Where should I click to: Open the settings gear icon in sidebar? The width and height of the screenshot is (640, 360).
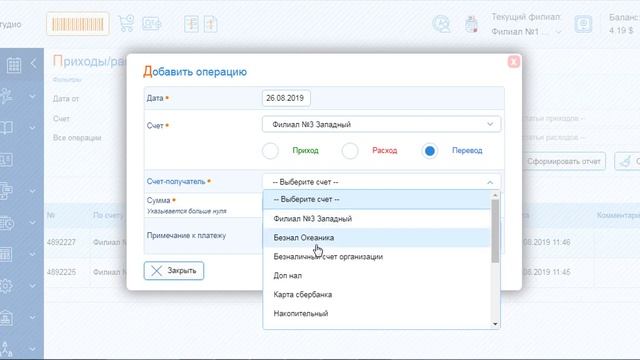point(6,286)
